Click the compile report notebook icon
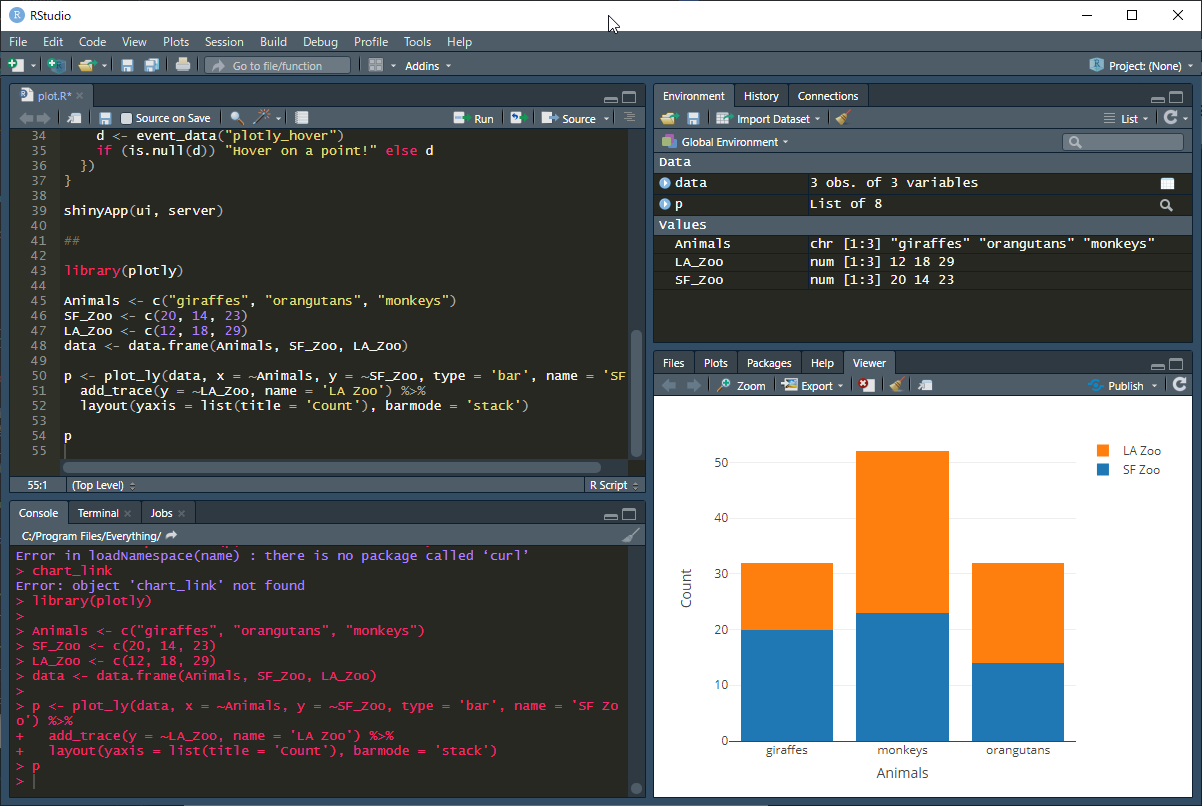Screen dimensions: 1202x806 302,118
